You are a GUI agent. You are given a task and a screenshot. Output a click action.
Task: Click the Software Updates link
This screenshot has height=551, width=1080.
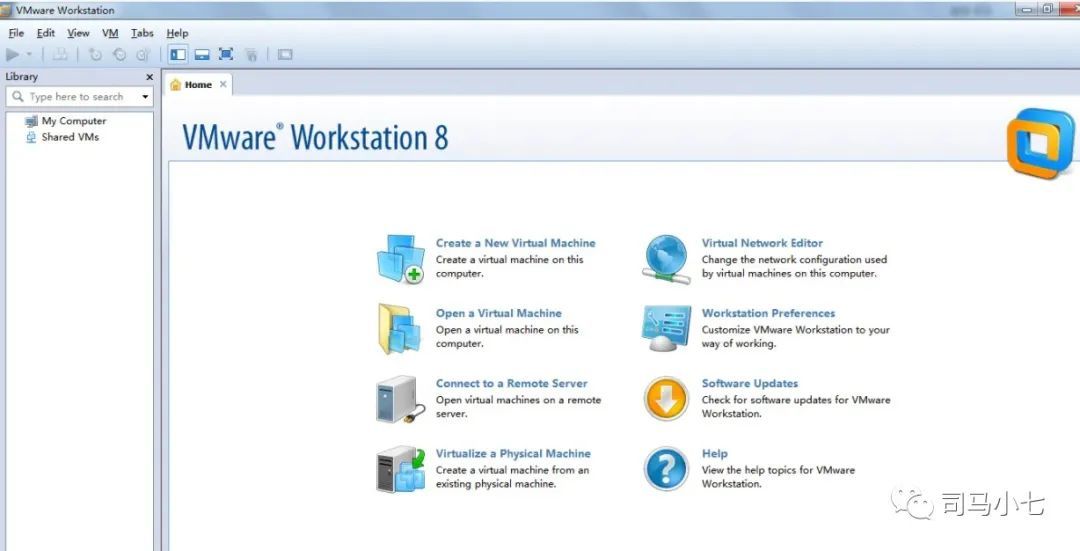tap(749, 384)
